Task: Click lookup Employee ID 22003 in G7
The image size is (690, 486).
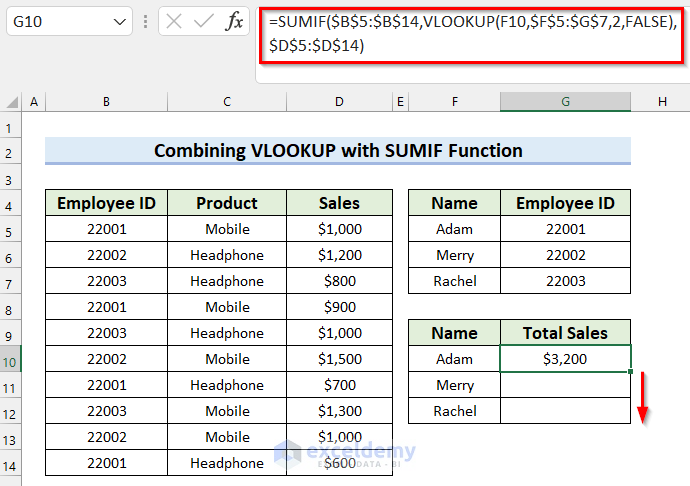Action: coord(565,281)
